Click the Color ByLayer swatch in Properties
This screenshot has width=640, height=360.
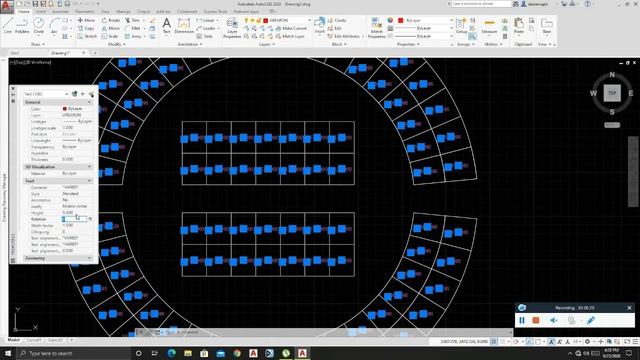(x=64, y=109)
